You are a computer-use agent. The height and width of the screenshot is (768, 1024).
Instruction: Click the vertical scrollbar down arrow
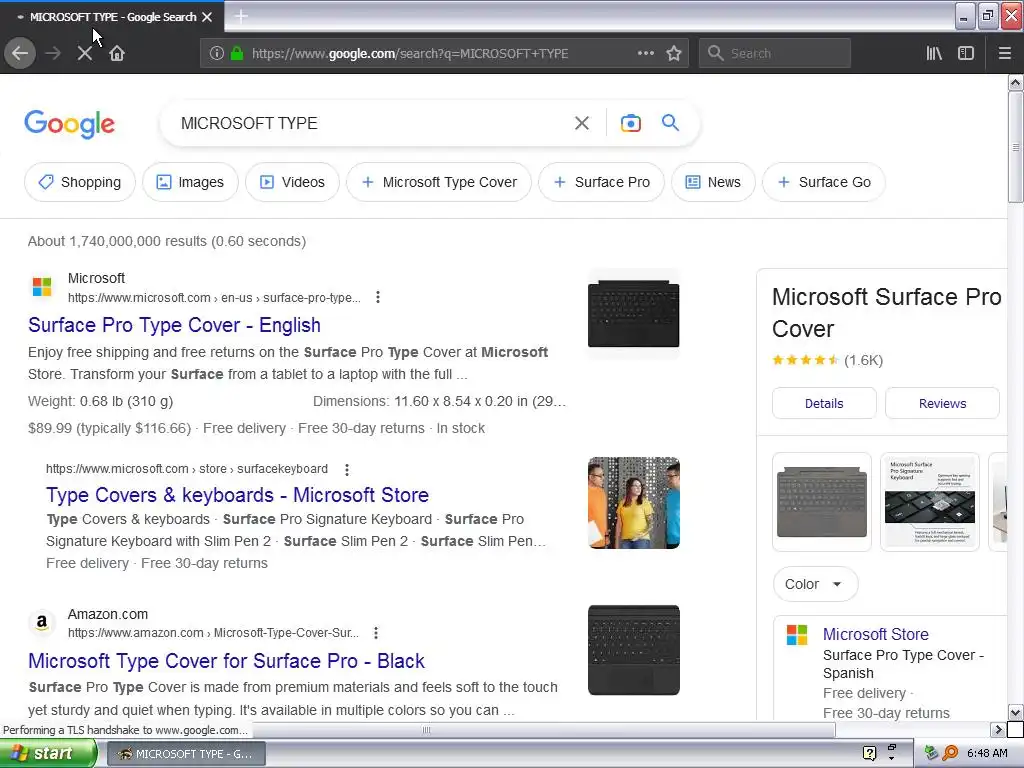coord(1015,712)
